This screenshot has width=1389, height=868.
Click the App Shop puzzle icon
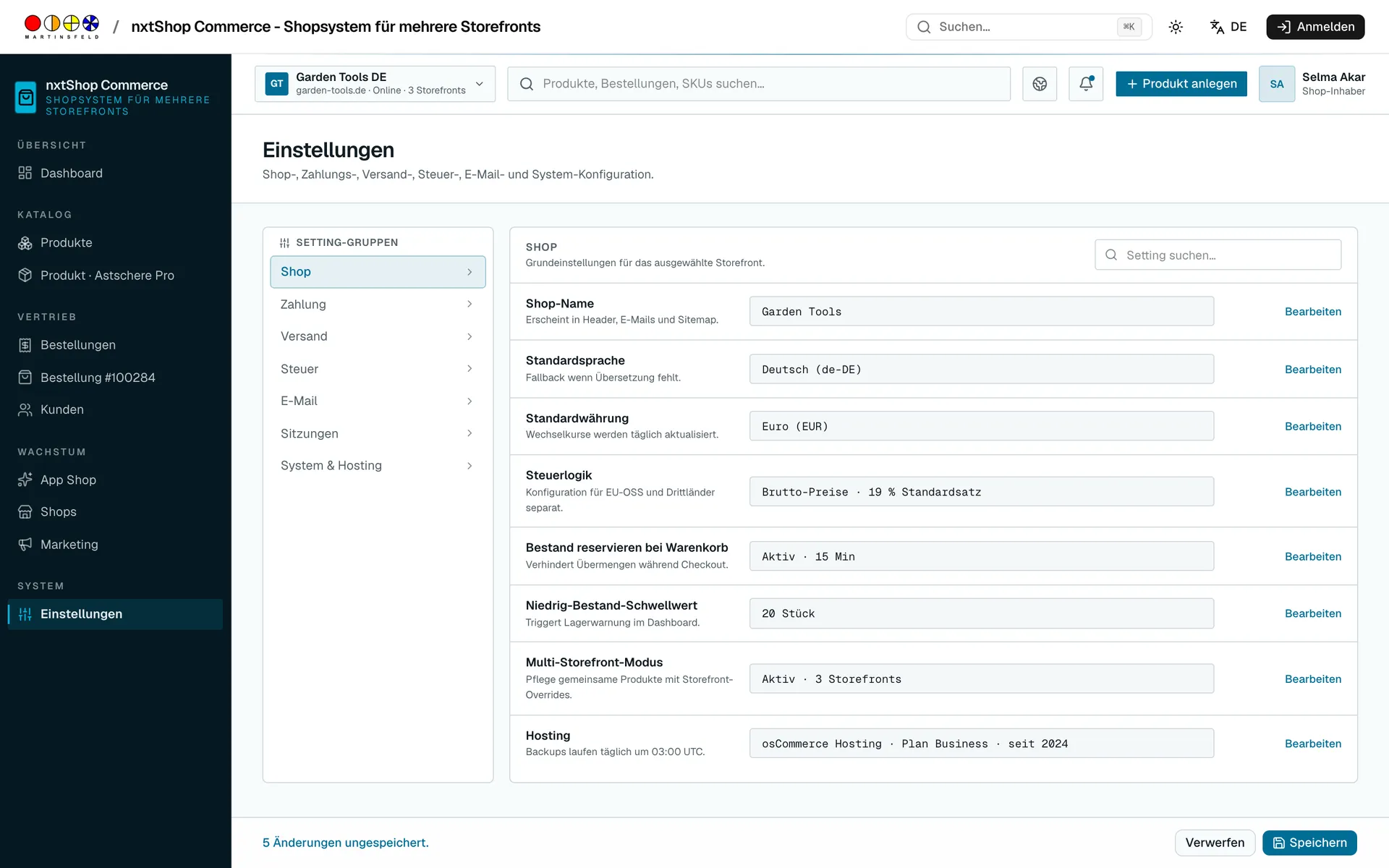click(25, 480)
